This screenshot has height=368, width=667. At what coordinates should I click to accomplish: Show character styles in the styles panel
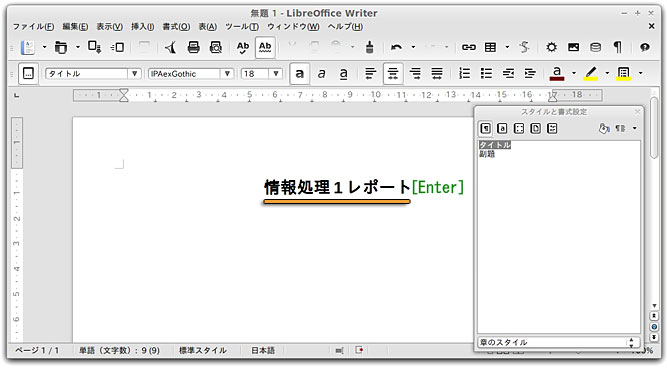click(x=502, y=128)
